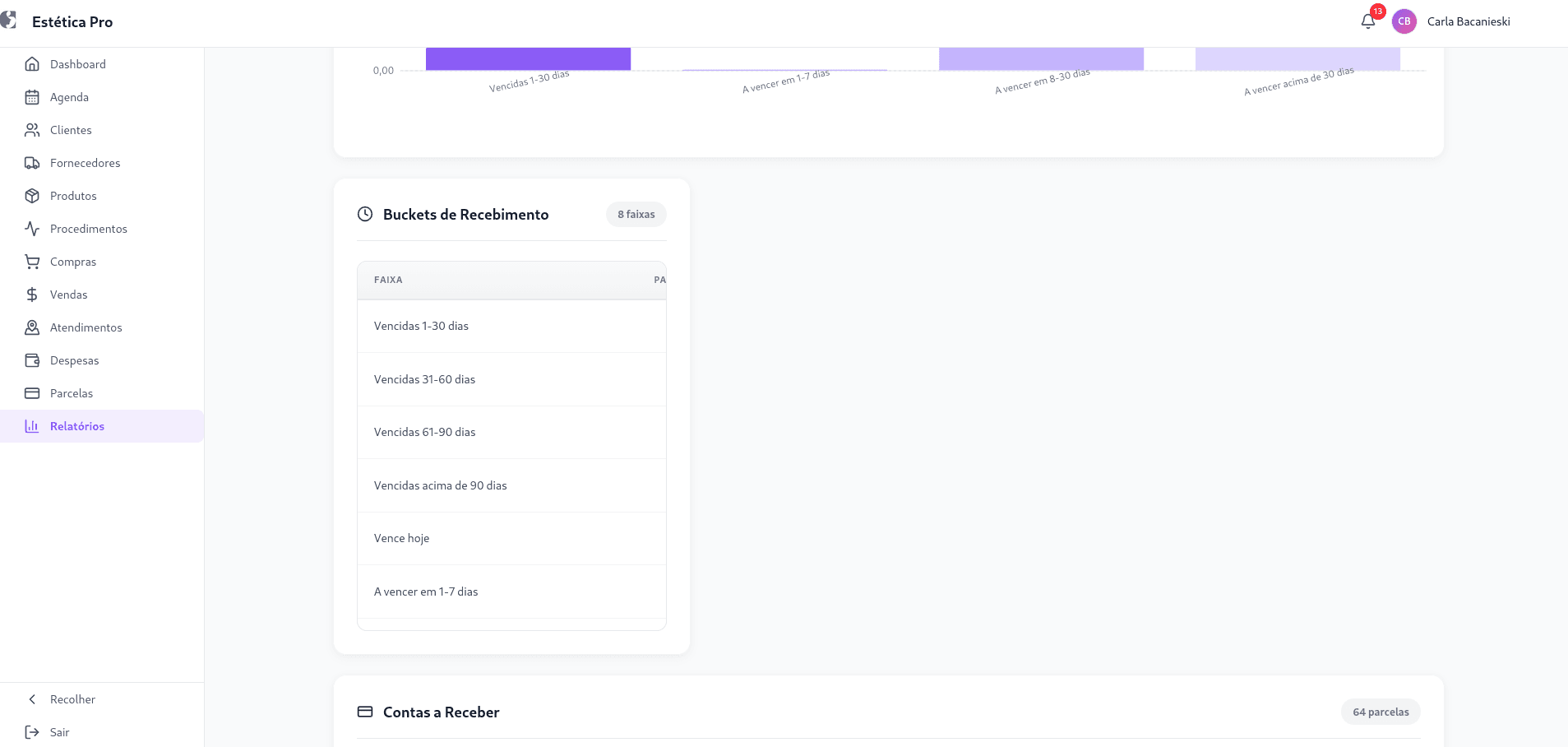Screen dimensions: 1568x747
Task: Navigate to Fornecedores
Action: tap(102, 163)
